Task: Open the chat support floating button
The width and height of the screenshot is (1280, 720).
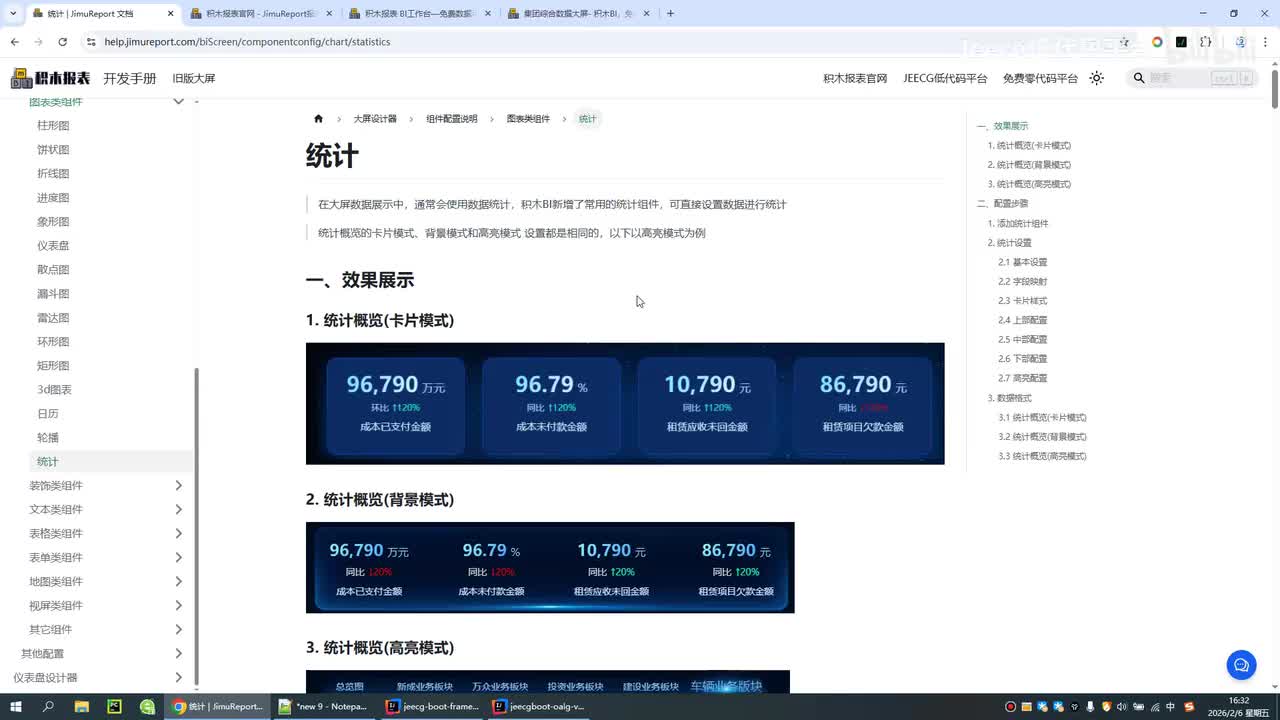Action: pyautogui.click(x=1241, y=664)
